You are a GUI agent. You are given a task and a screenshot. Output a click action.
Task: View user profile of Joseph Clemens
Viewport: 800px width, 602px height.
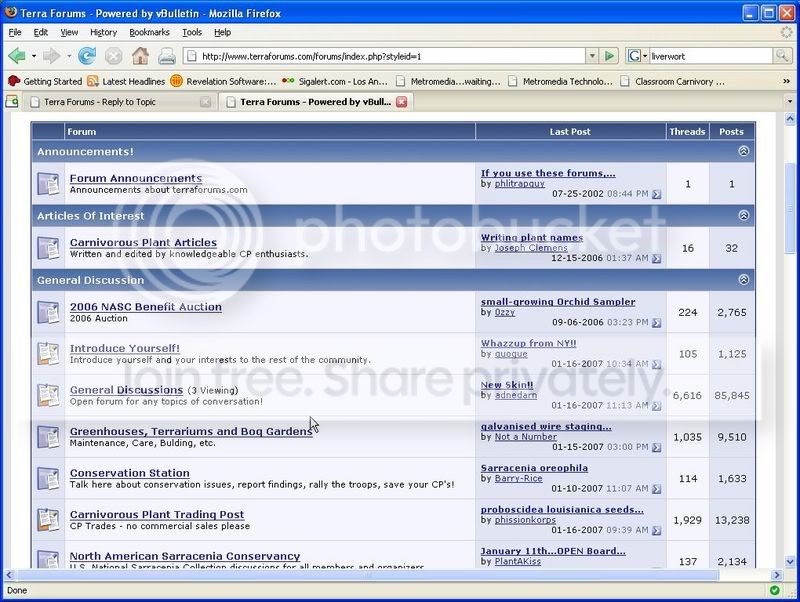pos(531,247)
